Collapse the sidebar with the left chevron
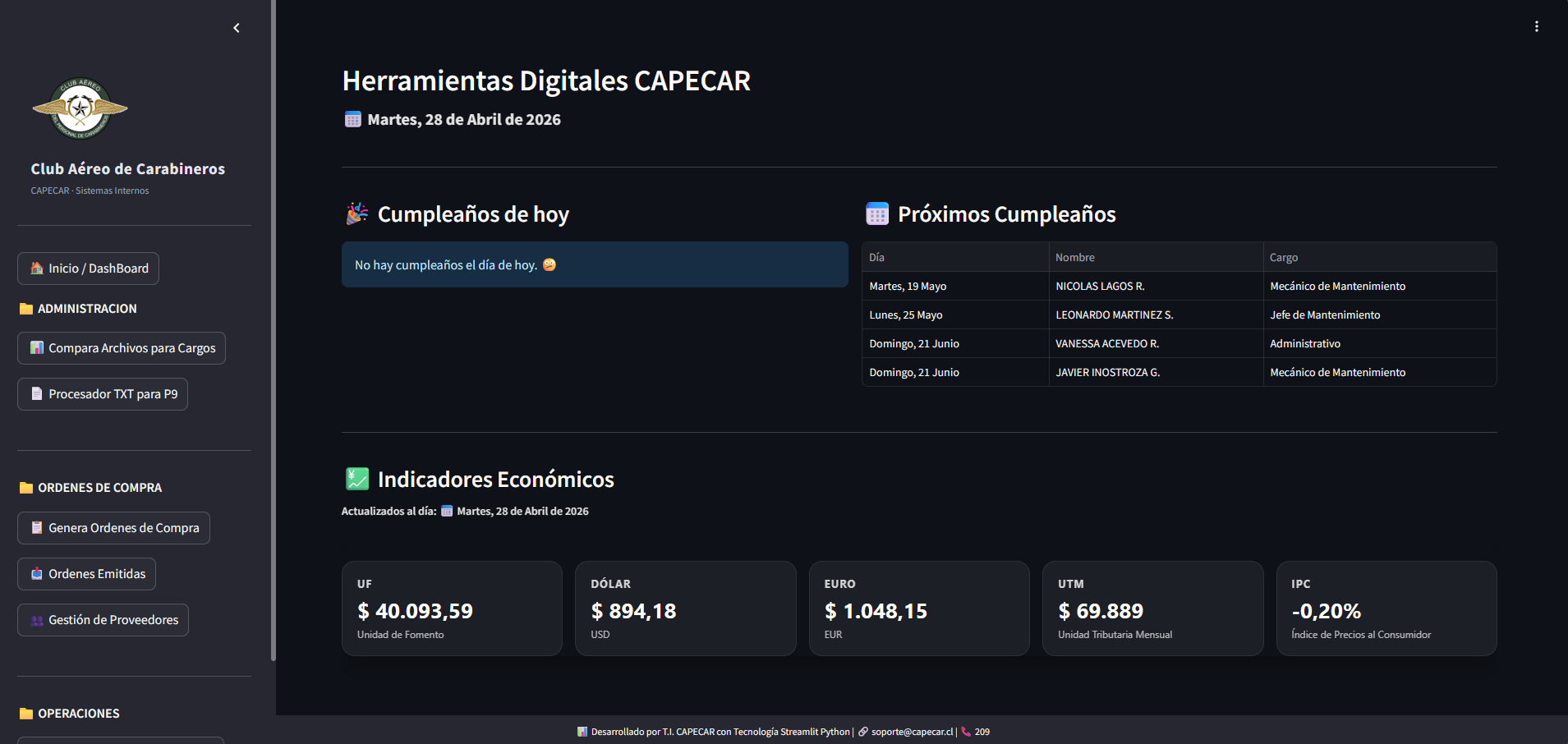 236,27
